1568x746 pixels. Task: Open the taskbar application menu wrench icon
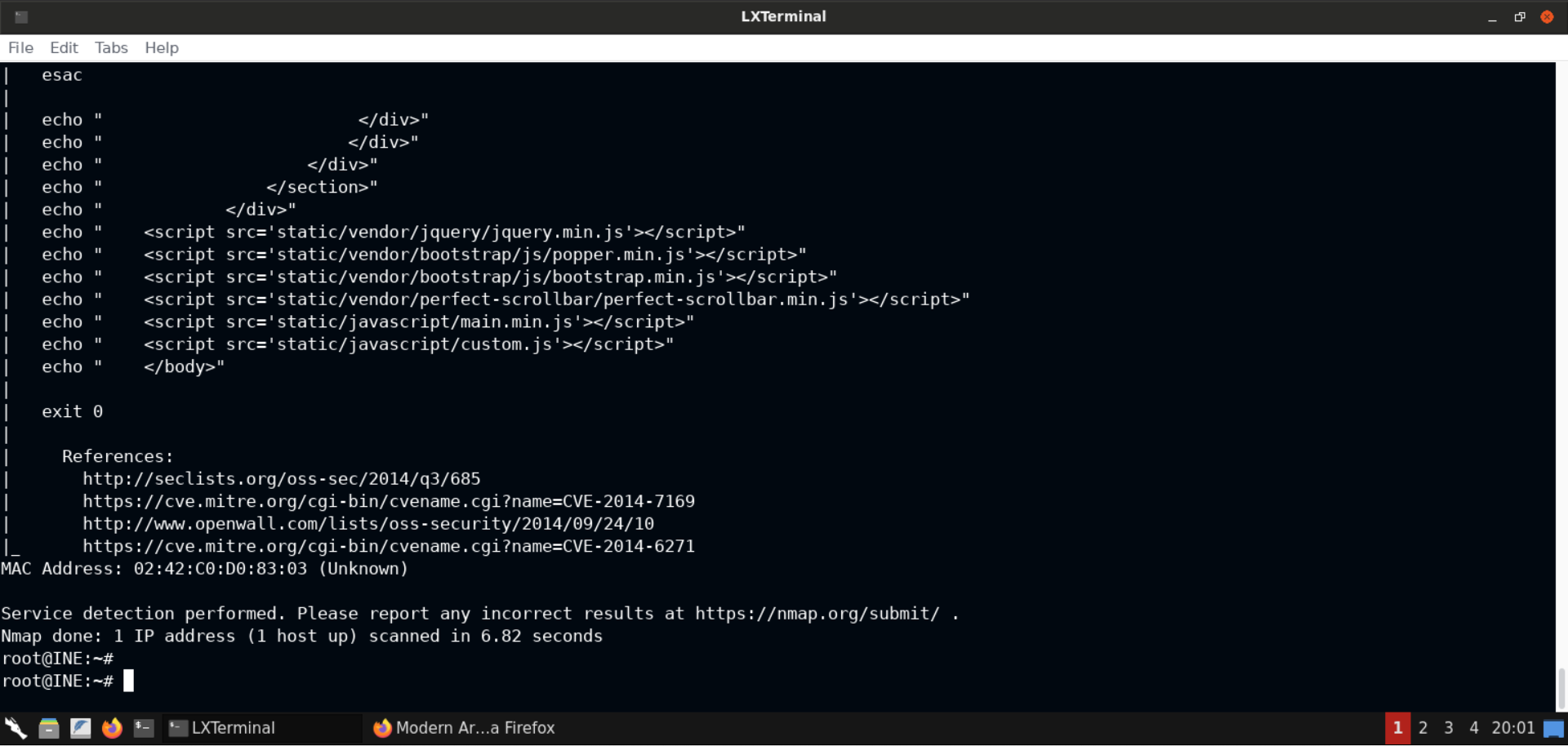[16, 728]
